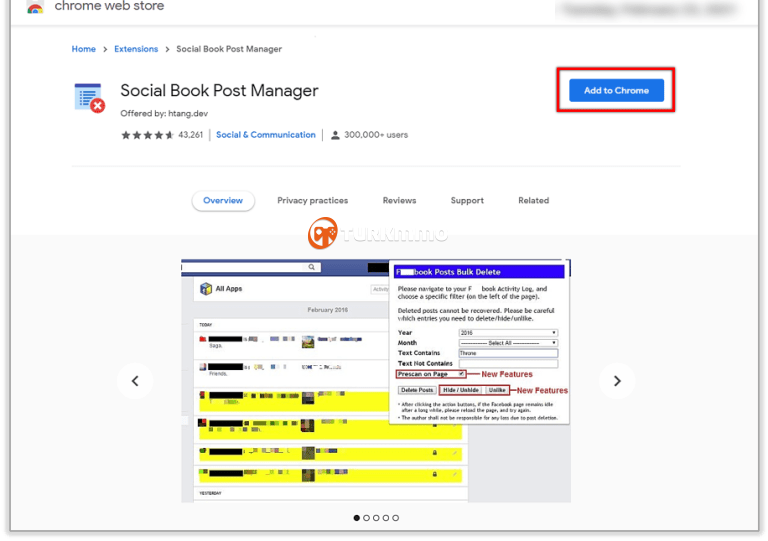Click the Social Book Post Manager extension icon
Image resolution: width=768 pixels, height=541 pixels.
90,98
